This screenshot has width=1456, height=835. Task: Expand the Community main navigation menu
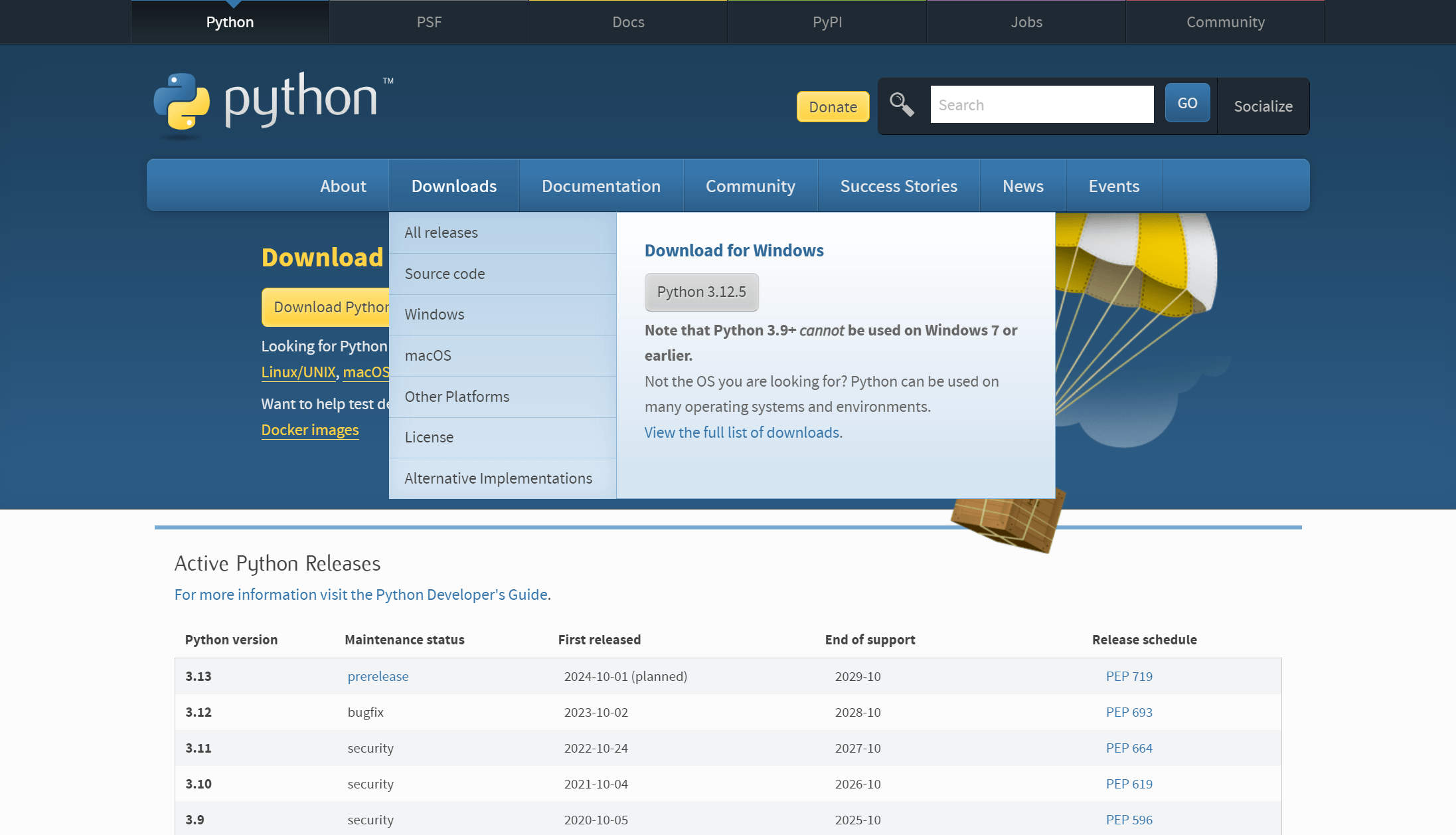[x=750, y=186]
